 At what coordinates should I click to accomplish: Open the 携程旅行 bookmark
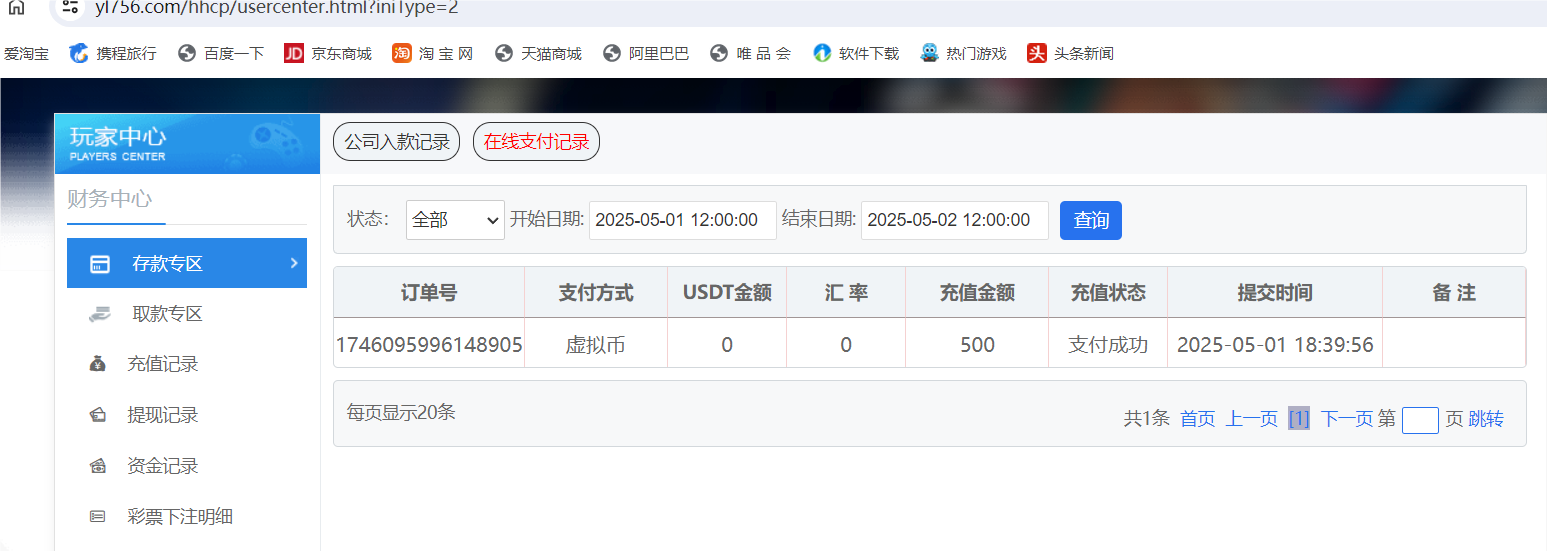click(x=113, y=53)
